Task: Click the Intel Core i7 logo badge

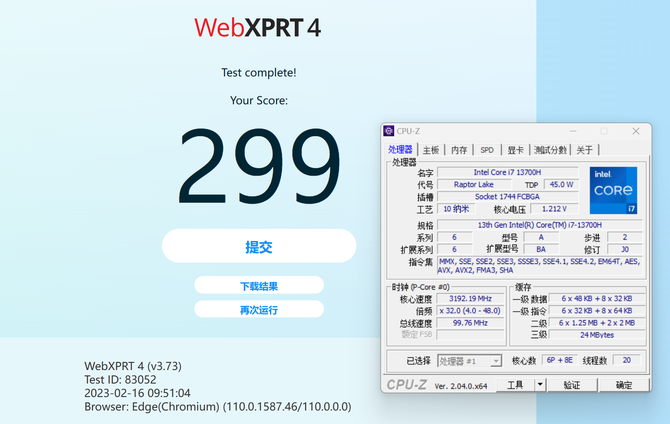Action: [x=613, y=190]
